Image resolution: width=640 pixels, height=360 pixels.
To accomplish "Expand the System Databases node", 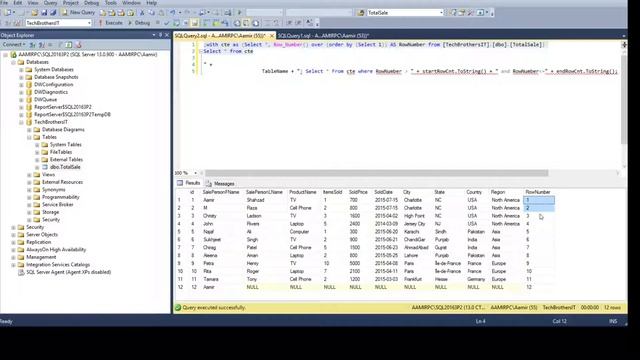I will 21,70.
